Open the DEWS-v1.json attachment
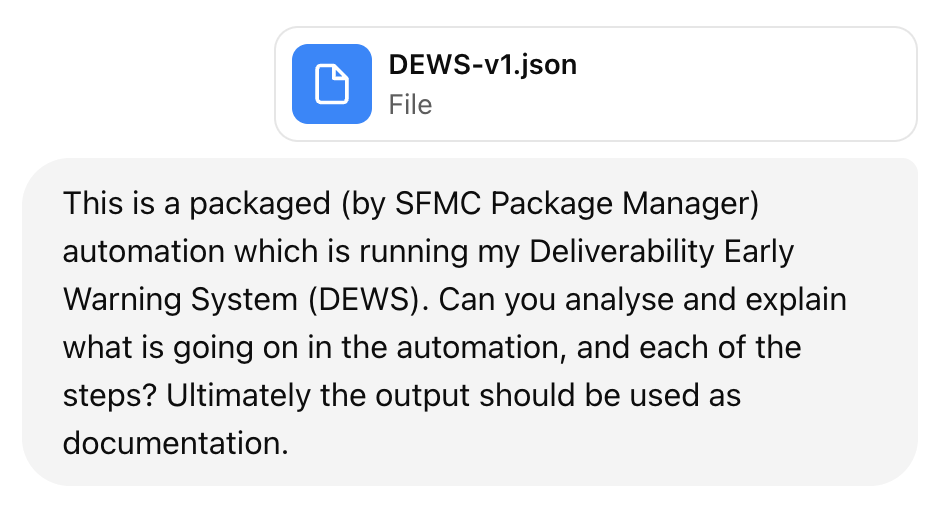Screen dimensions: 930x508 point(482,65)
